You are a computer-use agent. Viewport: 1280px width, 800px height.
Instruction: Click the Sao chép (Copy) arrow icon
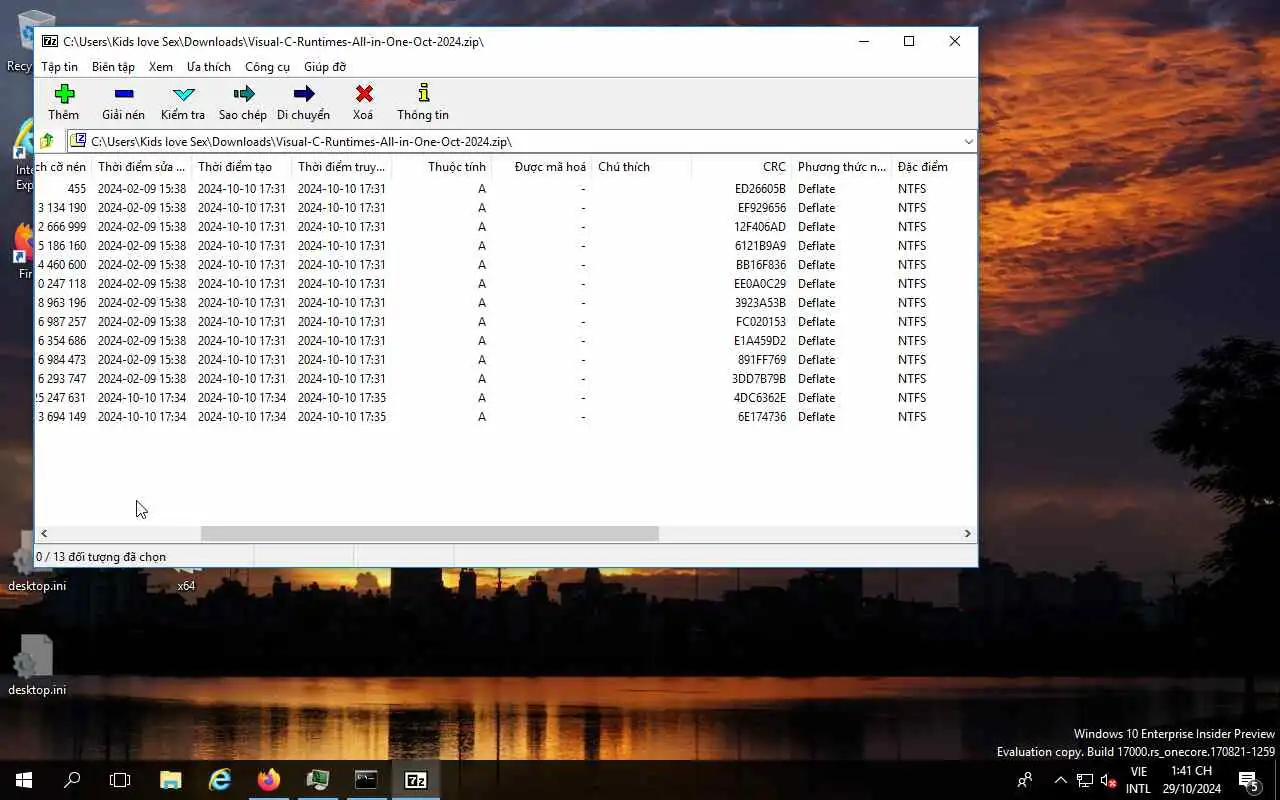[x=243, y=94]
